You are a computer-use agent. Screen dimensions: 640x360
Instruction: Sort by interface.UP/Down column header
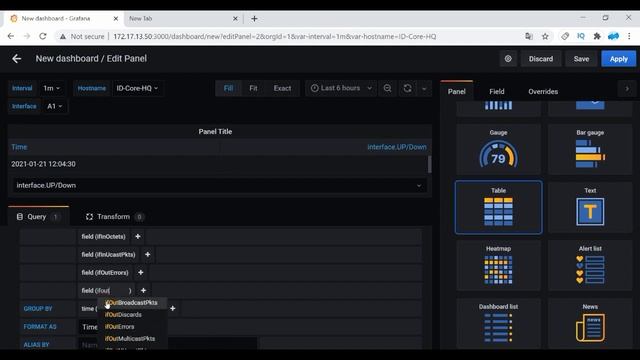point(397,147)
